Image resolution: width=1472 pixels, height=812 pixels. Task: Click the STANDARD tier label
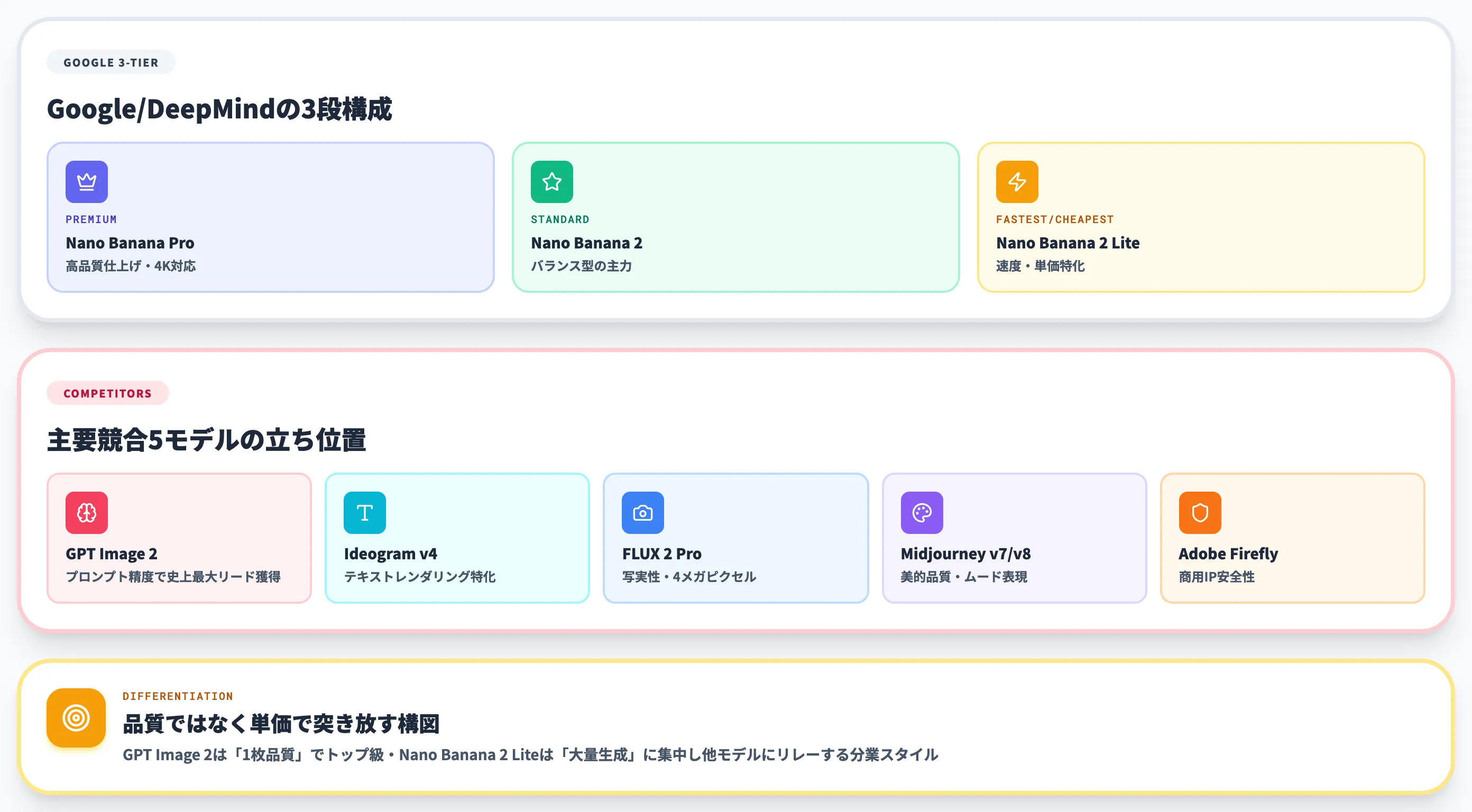coord(560,219)
